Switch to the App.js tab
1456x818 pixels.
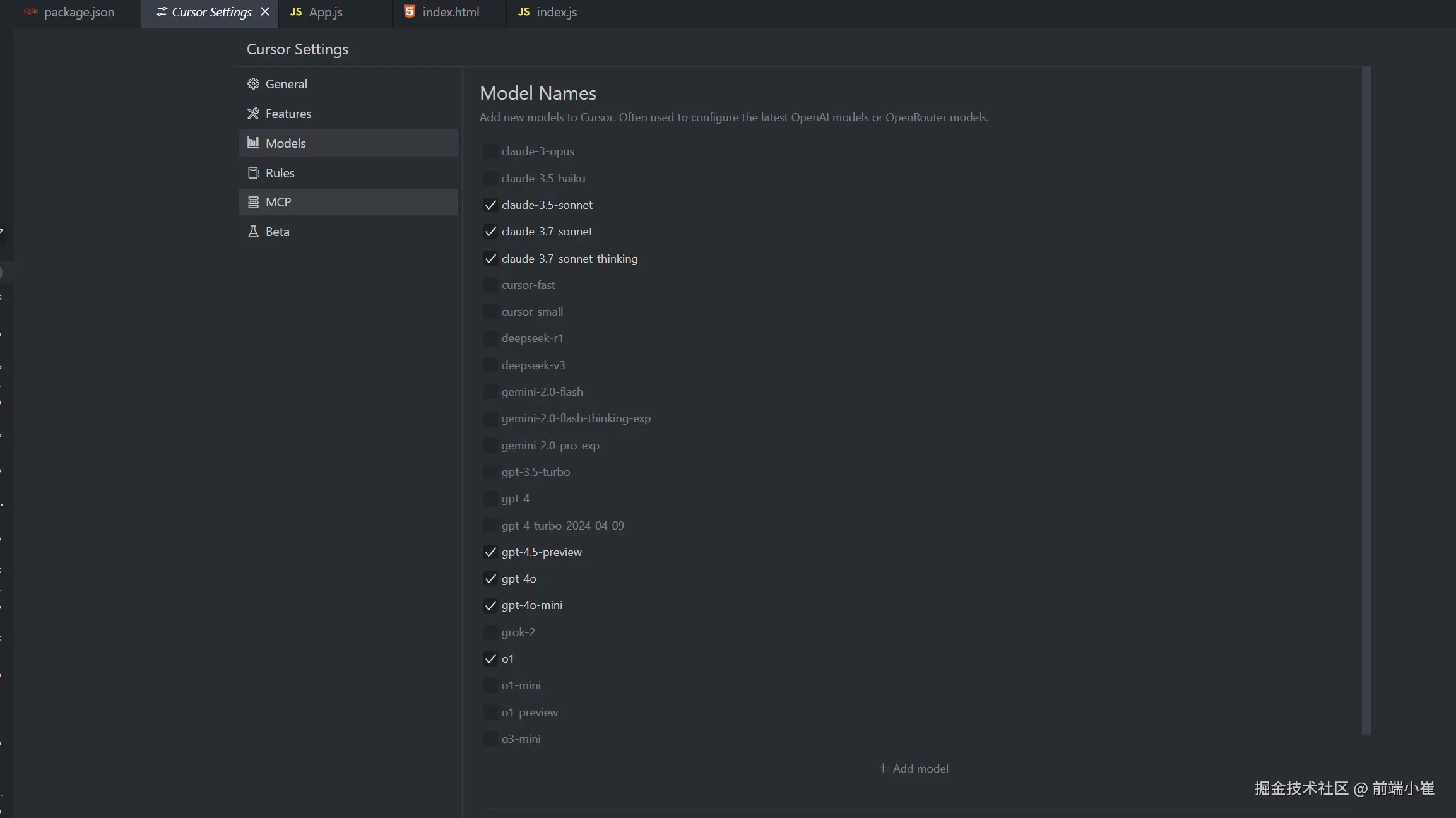click(335, 13)
